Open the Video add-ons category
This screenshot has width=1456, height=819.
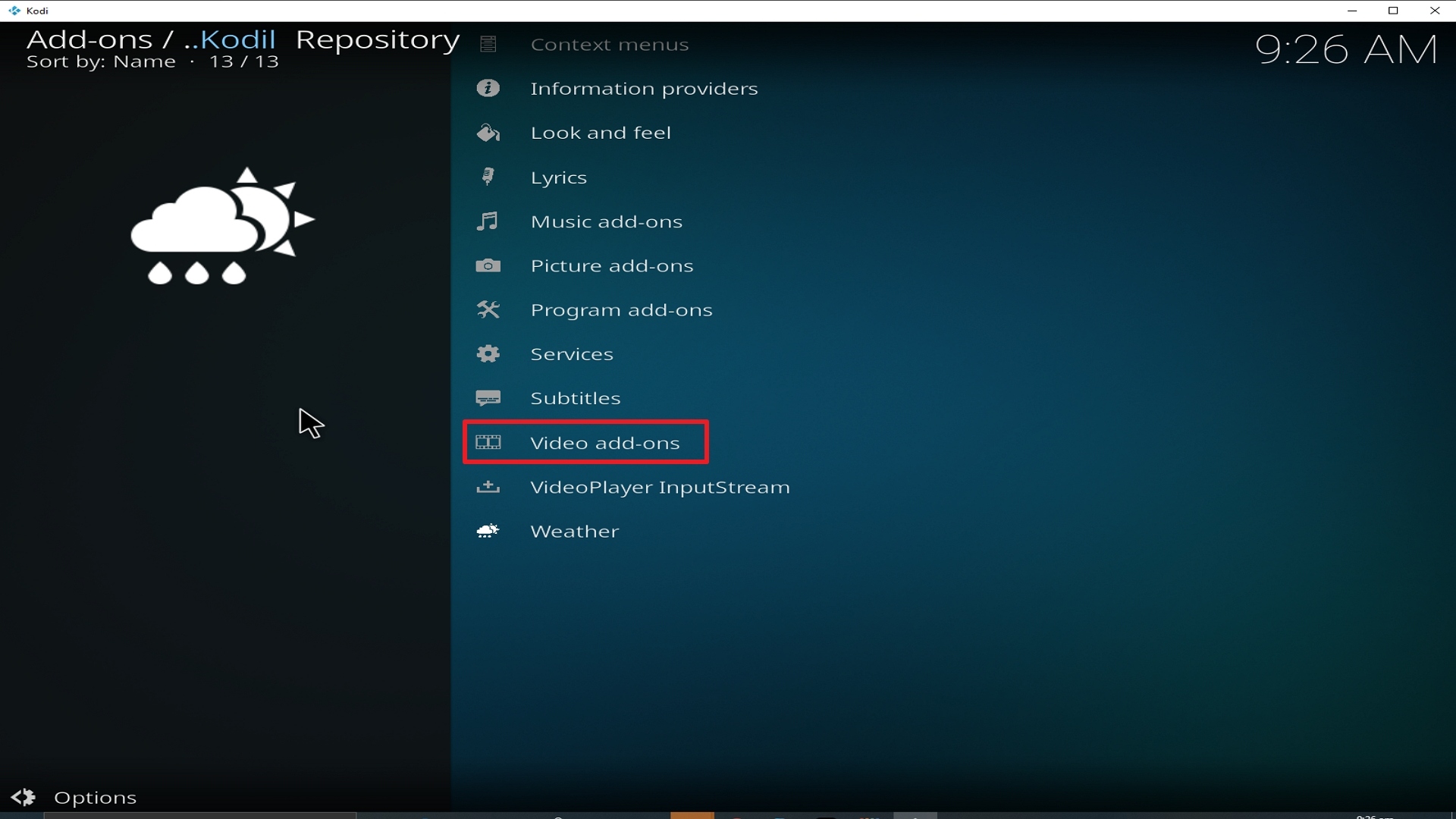(605, 443)
